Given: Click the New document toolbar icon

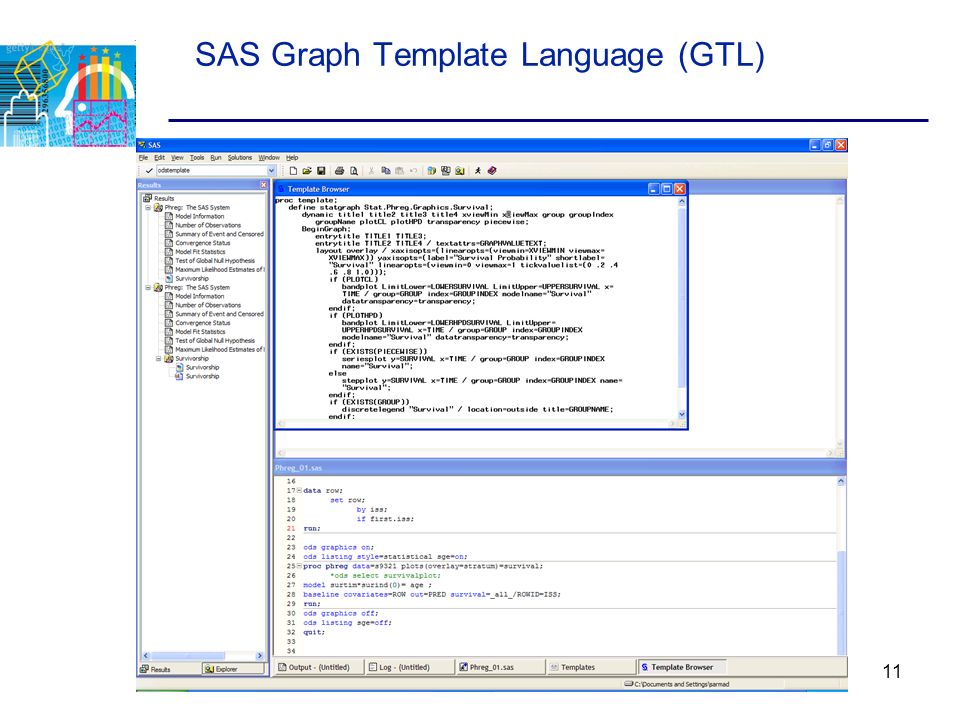Looking at the screenshot, I should pos(293,171).
